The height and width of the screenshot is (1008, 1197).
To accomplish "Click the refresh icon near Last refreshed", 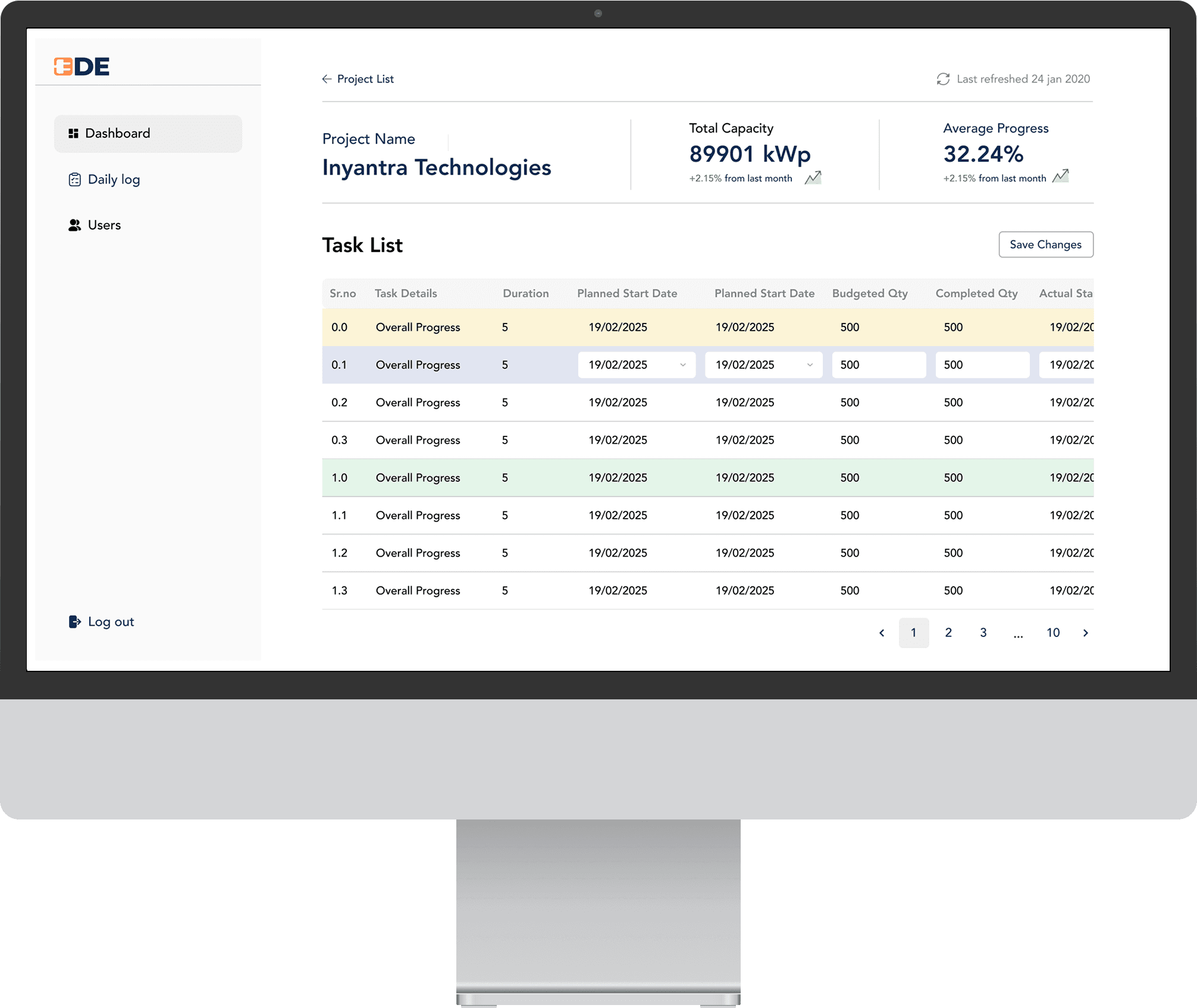I will 943,79.
